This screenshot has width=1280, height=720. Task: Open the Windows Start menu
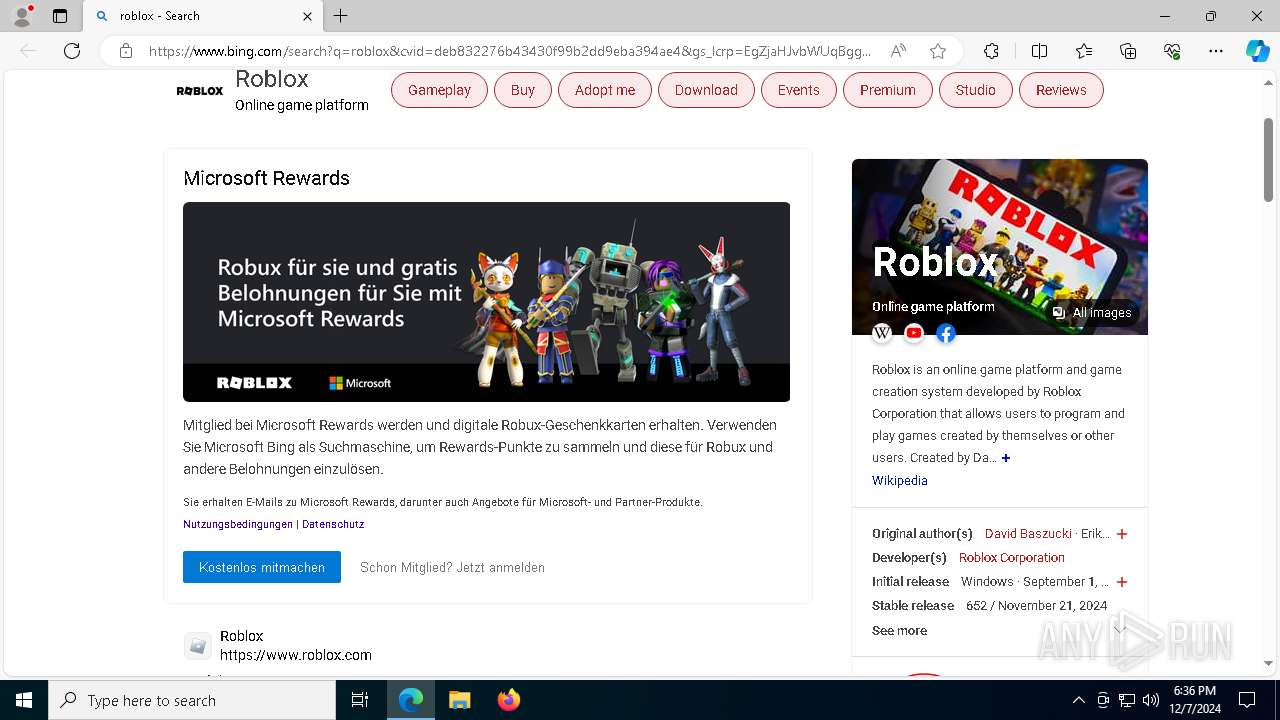[x=24, y=700]
